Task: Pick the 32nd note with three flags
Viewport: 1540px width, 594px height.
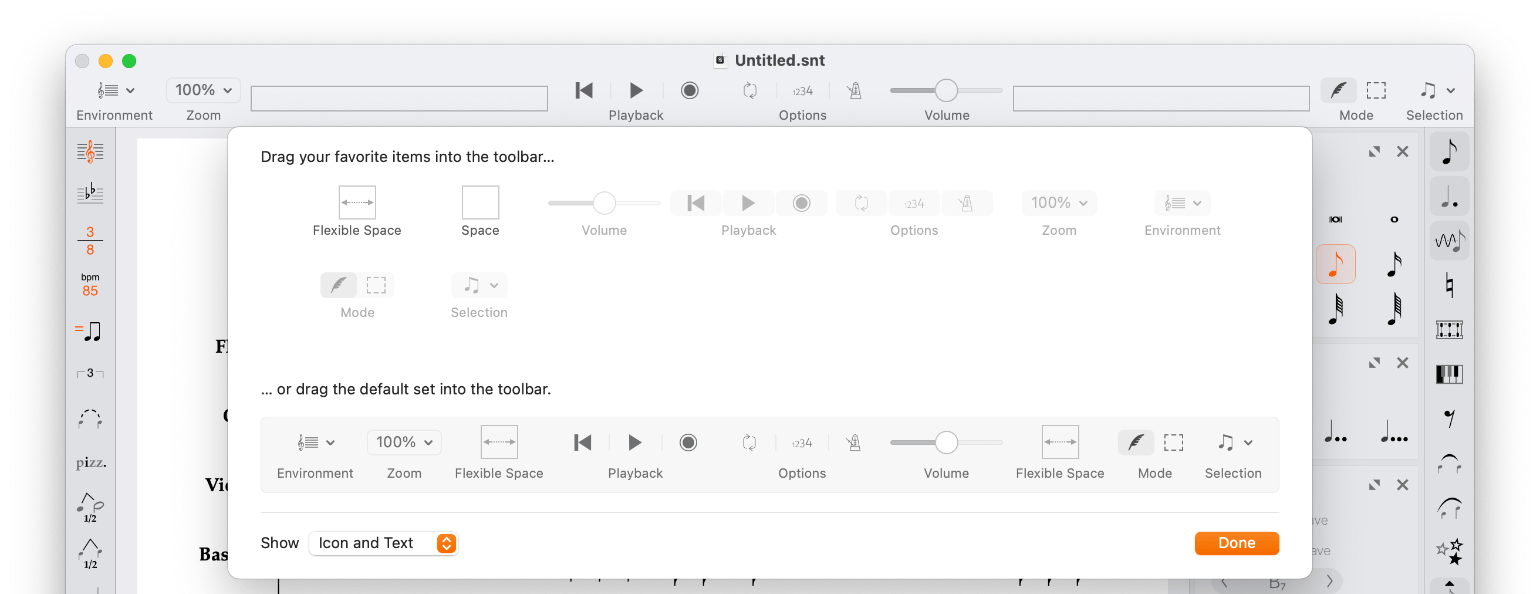Action: (x=1335, y=309)
